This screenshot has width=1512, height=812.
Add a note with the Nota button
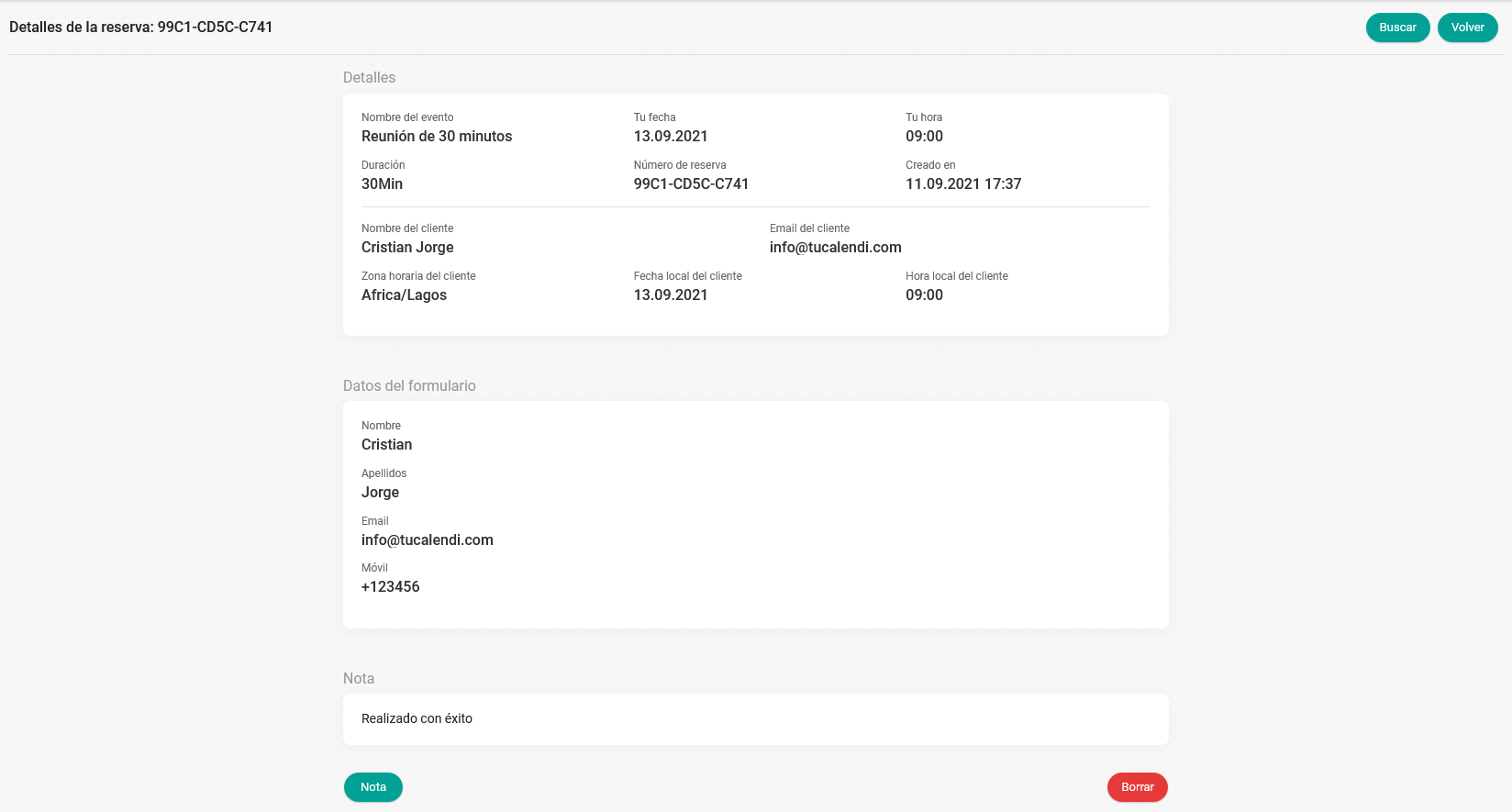(x=373, y=787)
